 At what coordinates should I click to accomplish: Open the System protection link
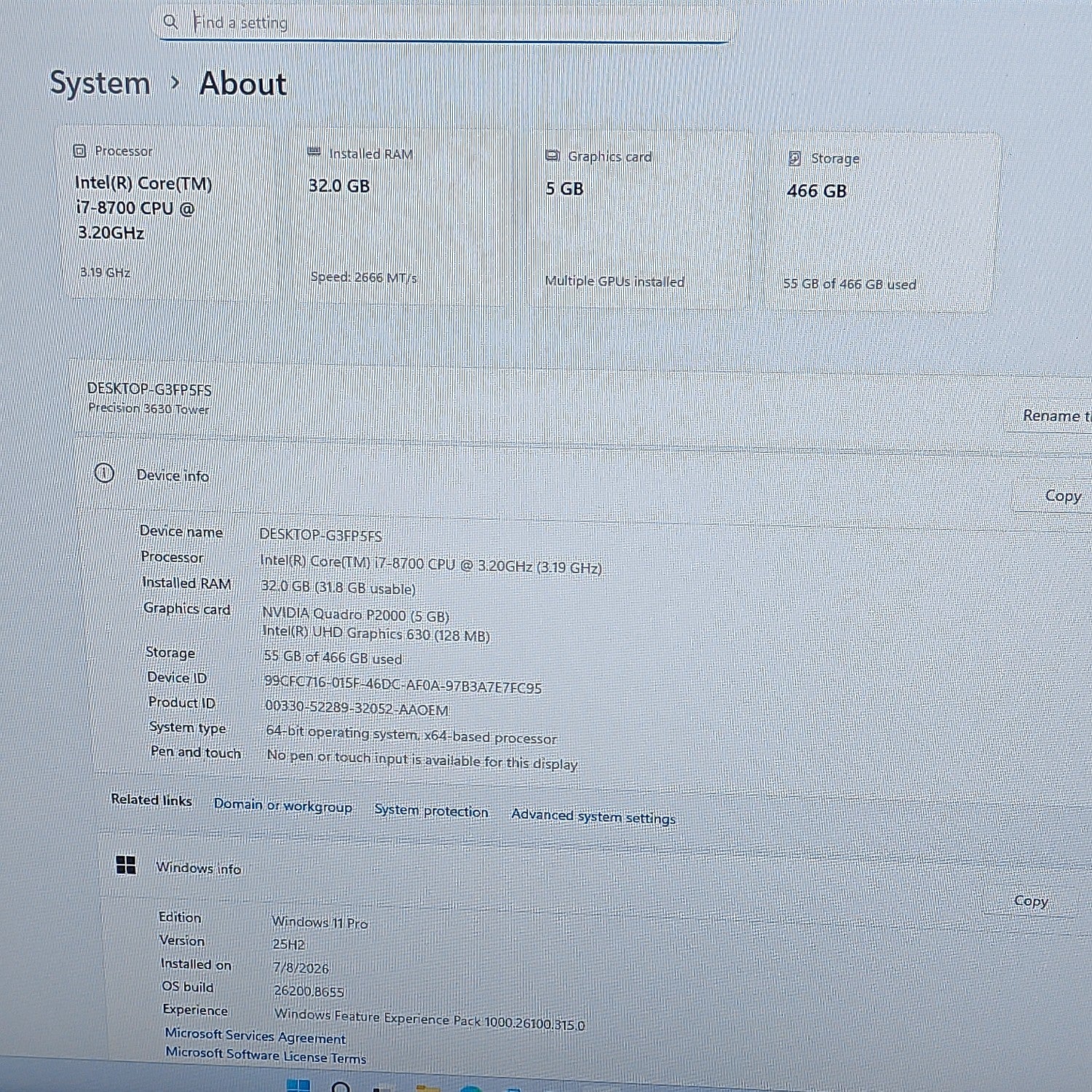(x=431, y=811)
